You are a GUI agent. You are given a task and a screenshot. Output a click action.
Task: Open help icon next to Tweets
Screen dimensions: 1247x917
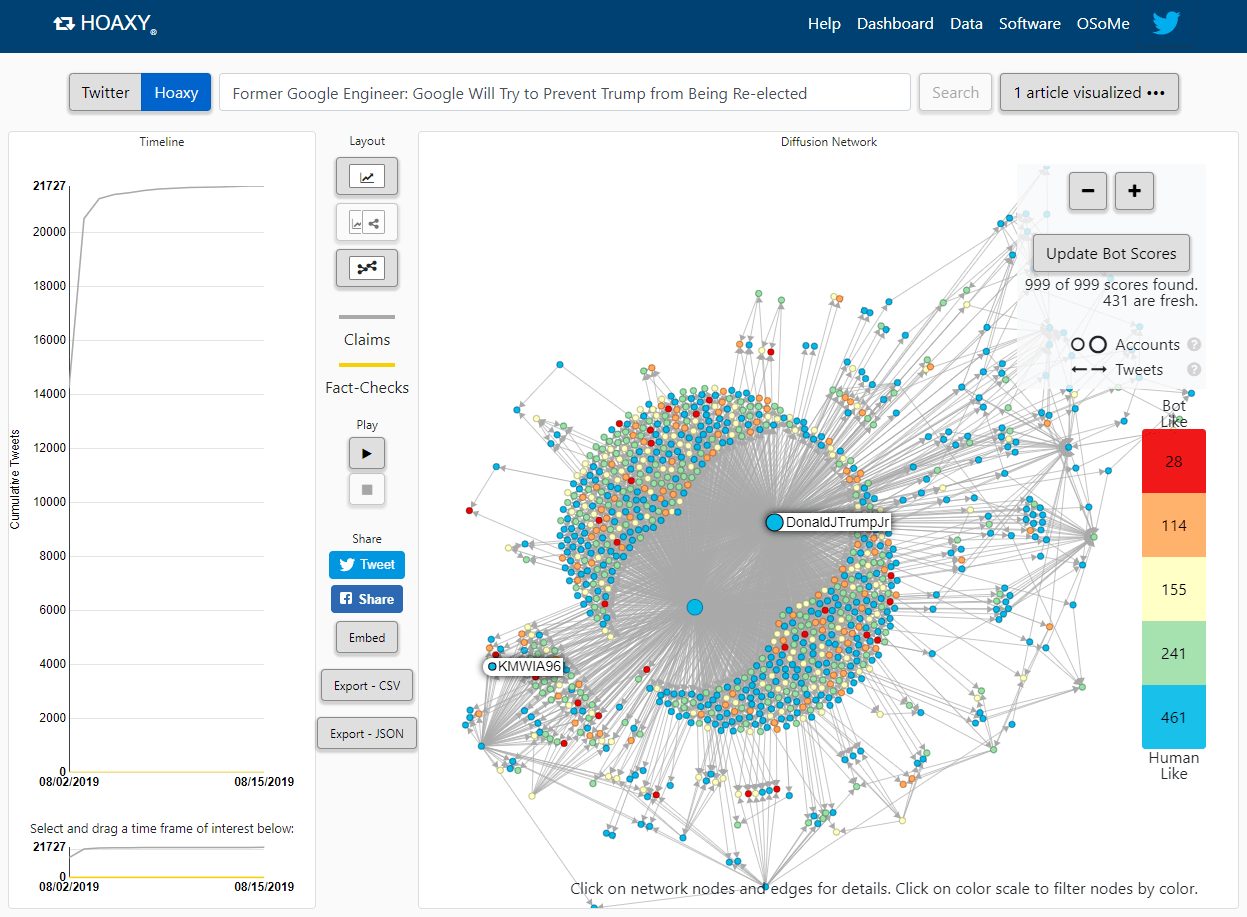point(1194,369)
